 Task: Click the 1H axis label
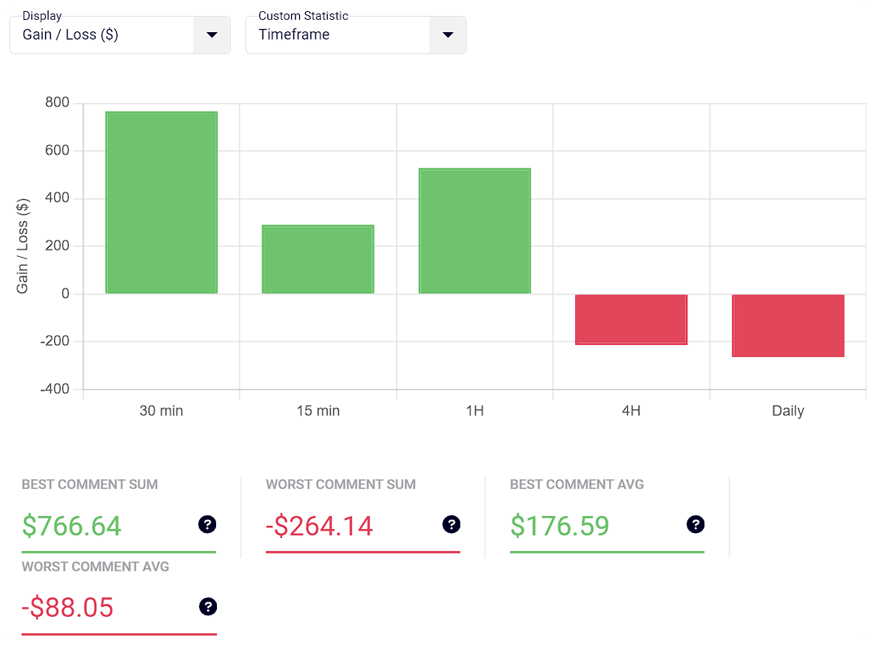click(x=475, y=411)
